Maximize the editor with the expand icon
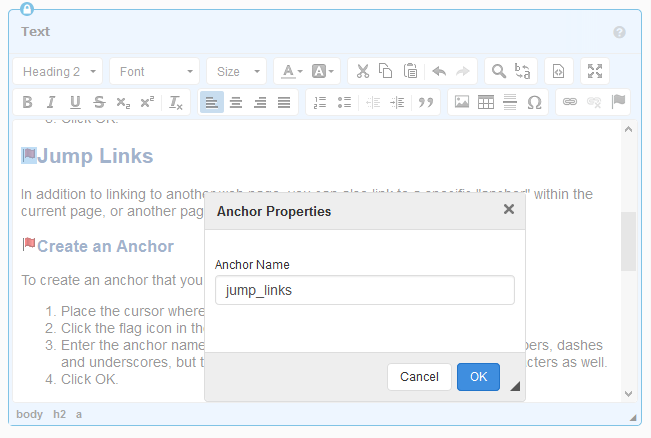The image size is (651, 438). (595, 71)
